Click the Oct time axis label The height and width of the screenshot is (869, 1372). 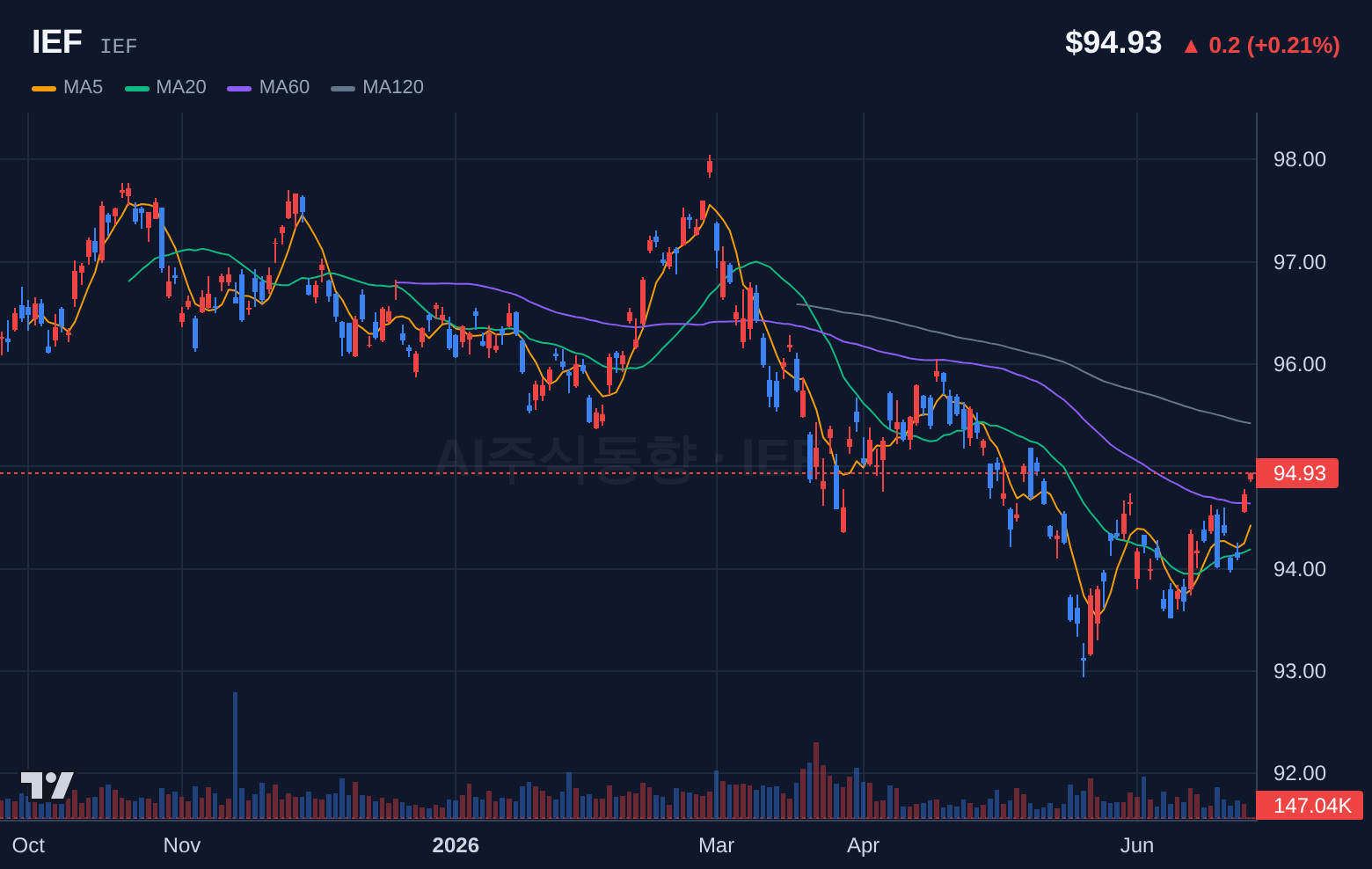[28, 845]
